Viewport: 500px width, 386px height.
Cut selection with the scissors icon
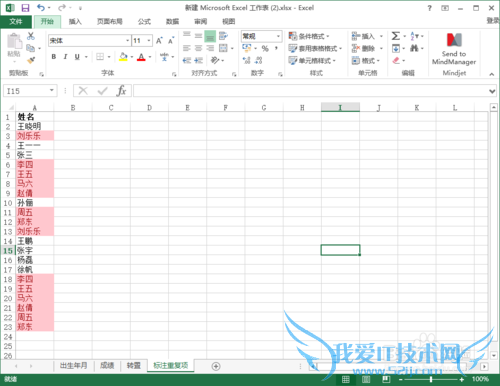31,36
